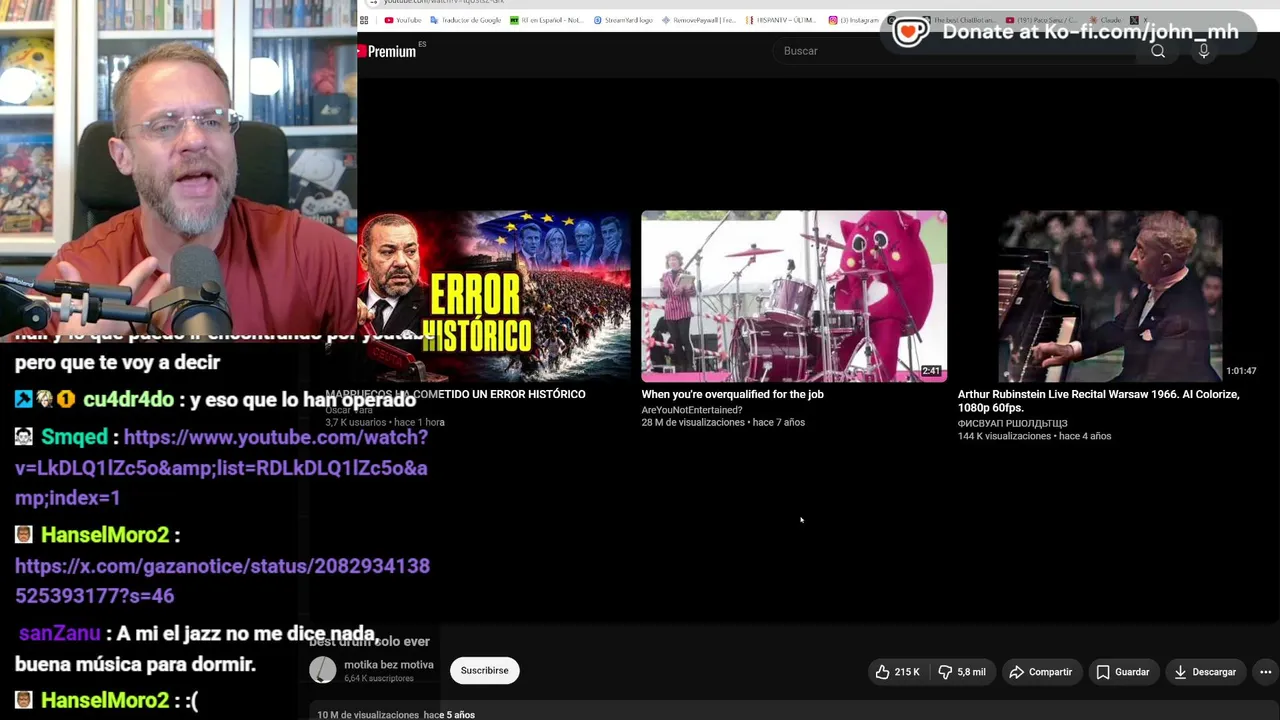
Task: Open the Claude bookmark
Action: coord(1105,20)
